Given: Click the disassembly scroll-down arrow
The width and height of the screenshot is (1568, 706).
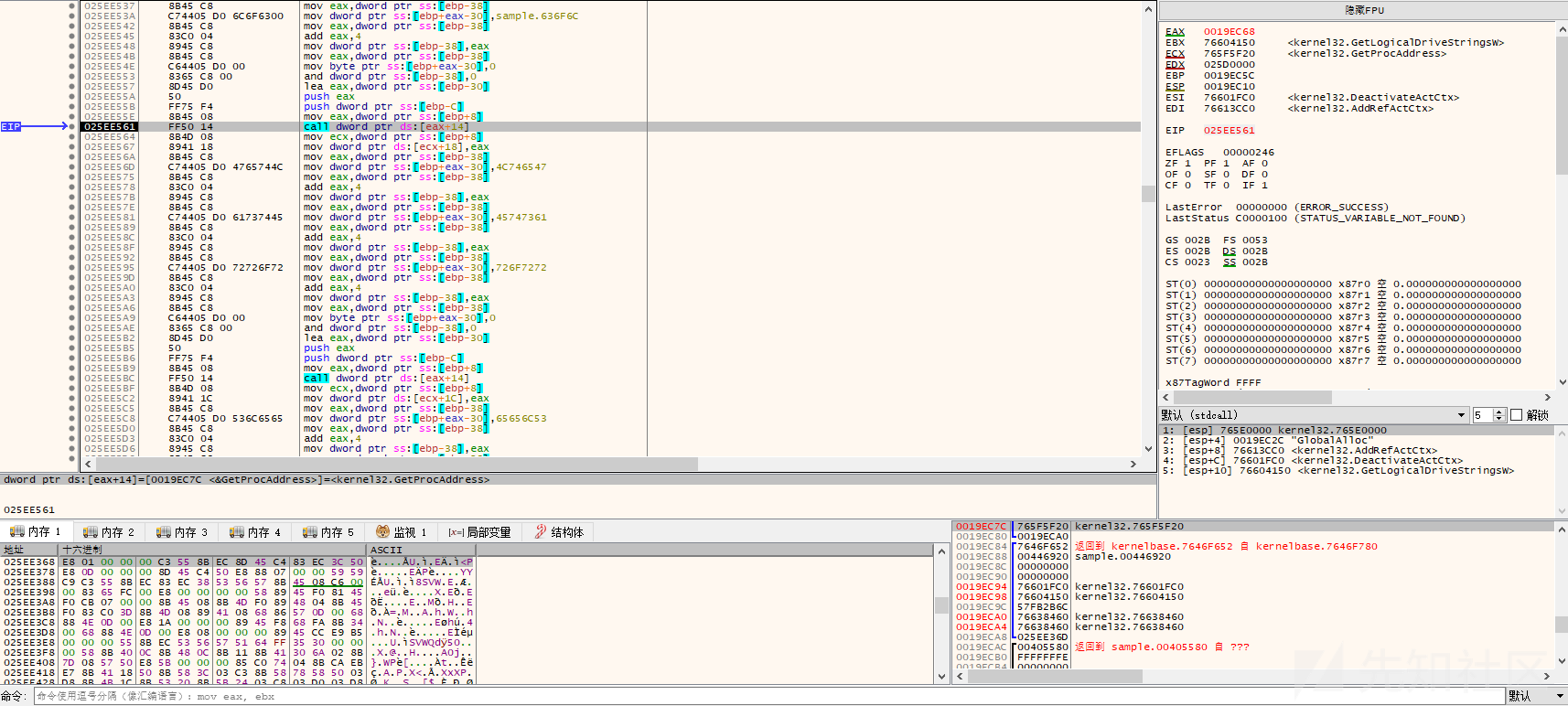Looking at the screenshot, I should click(x=1148, y=449).
